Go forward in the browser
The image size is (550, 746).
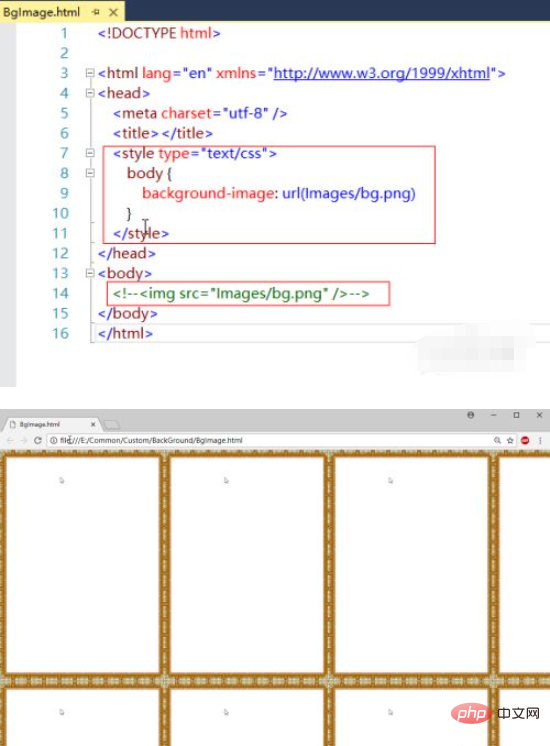(23, 441)
